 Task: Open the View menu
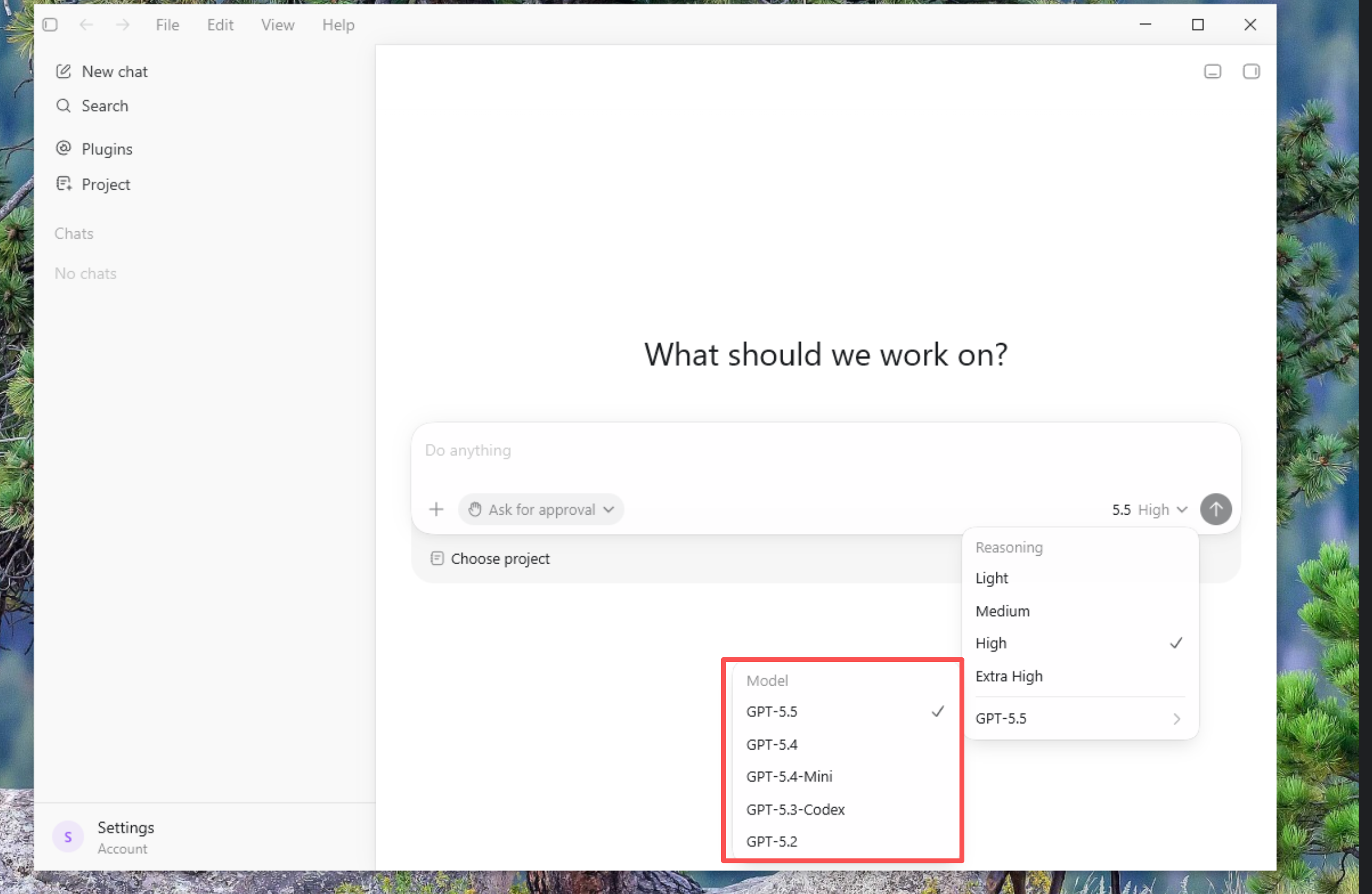[x=278, y=25]
